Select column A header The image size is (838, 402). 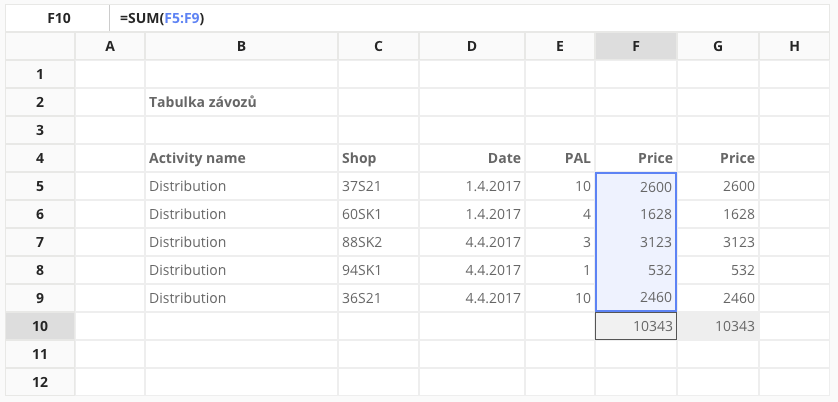(x=110, y=46)
